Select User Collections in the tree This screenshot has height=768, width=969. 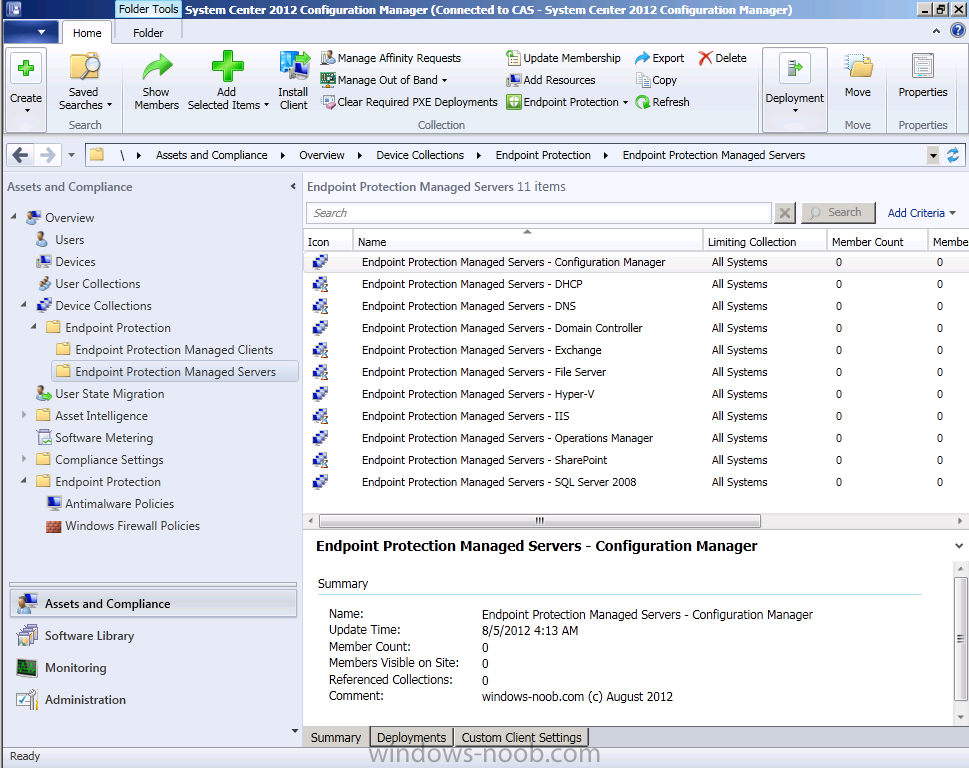click(88, 284)
